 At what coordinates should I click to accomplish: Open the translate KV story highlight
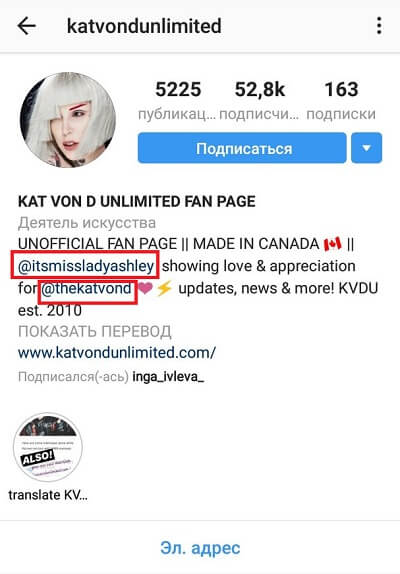tap(48, 447)
